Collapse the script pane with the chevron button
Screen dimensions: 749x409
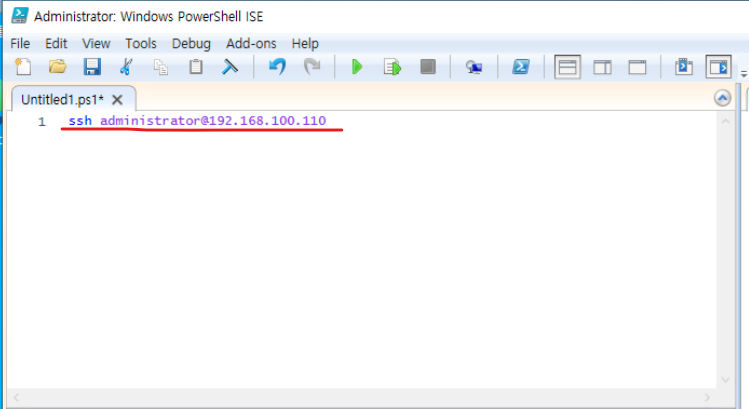[x=722, y=98]
